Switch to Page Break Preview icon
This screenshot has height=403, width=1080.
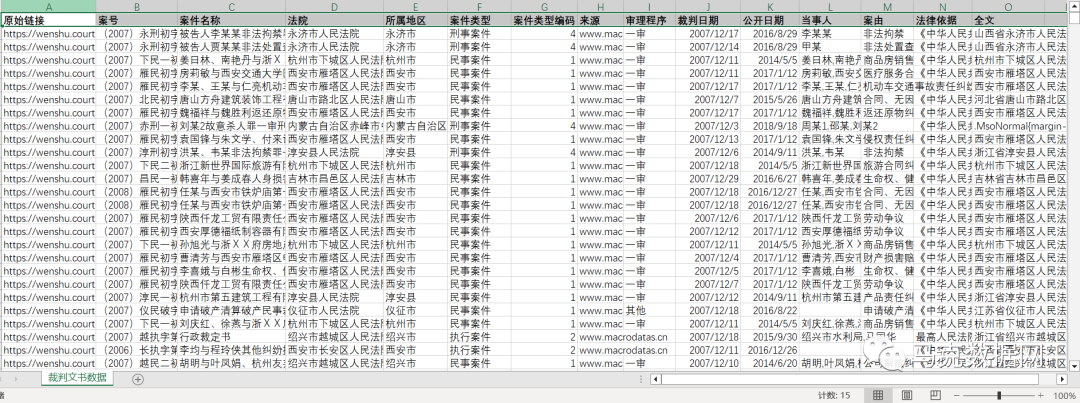pos(934,395)
